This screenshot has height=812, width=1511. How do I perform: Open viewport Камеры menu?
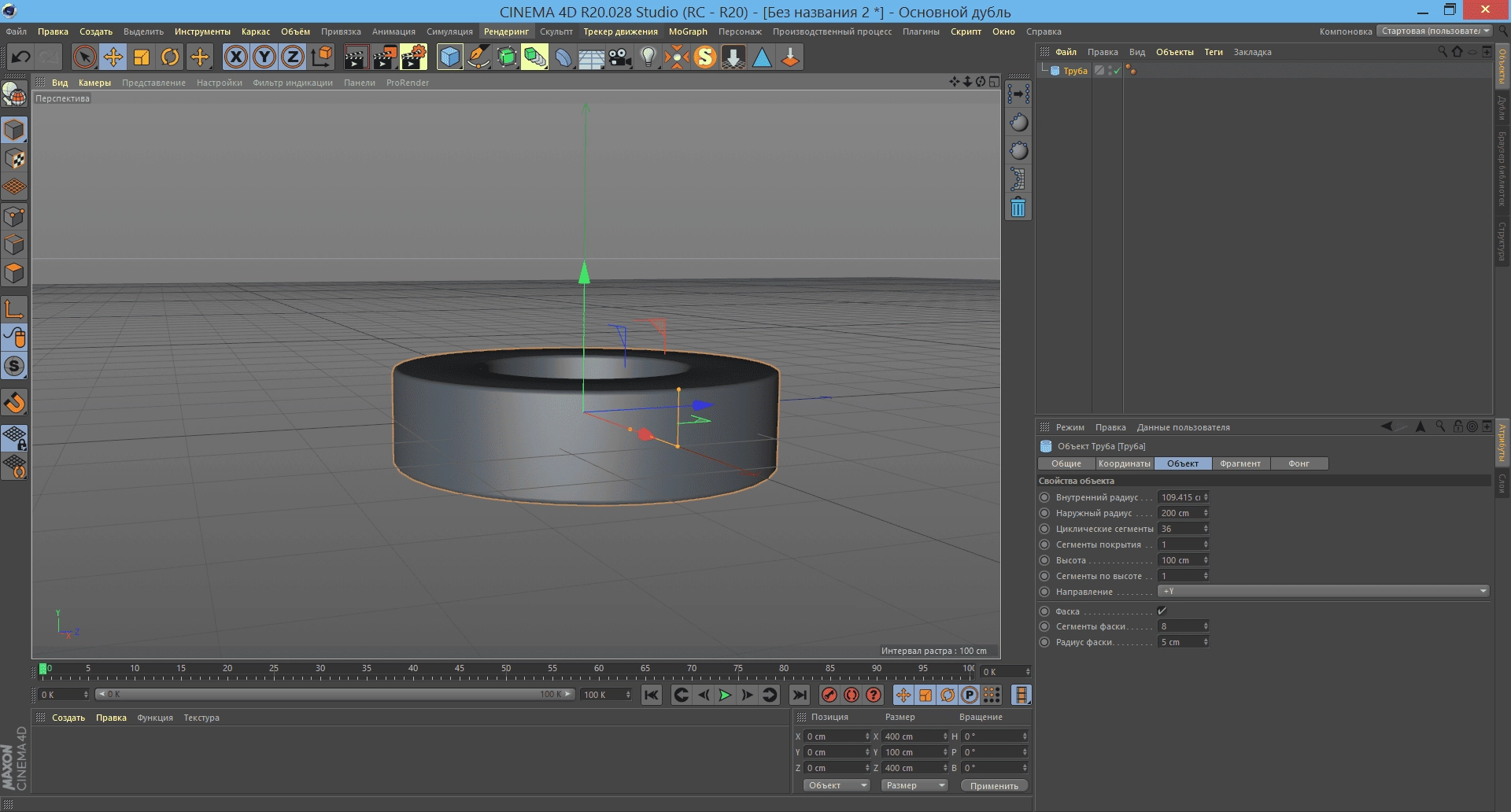(94, 83)
